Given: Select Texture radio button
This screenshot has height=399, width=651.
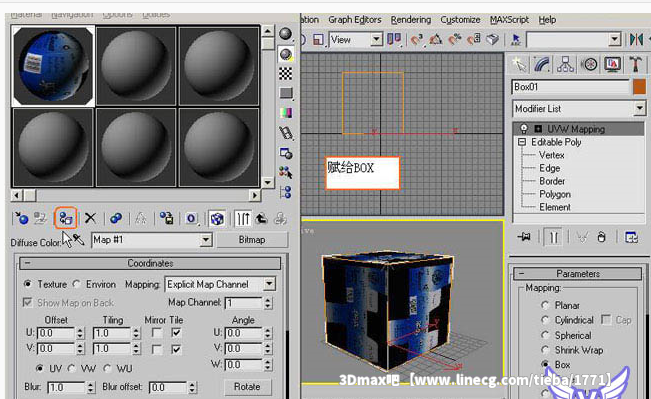Looking at the screenshot, I should pos(28,284).
